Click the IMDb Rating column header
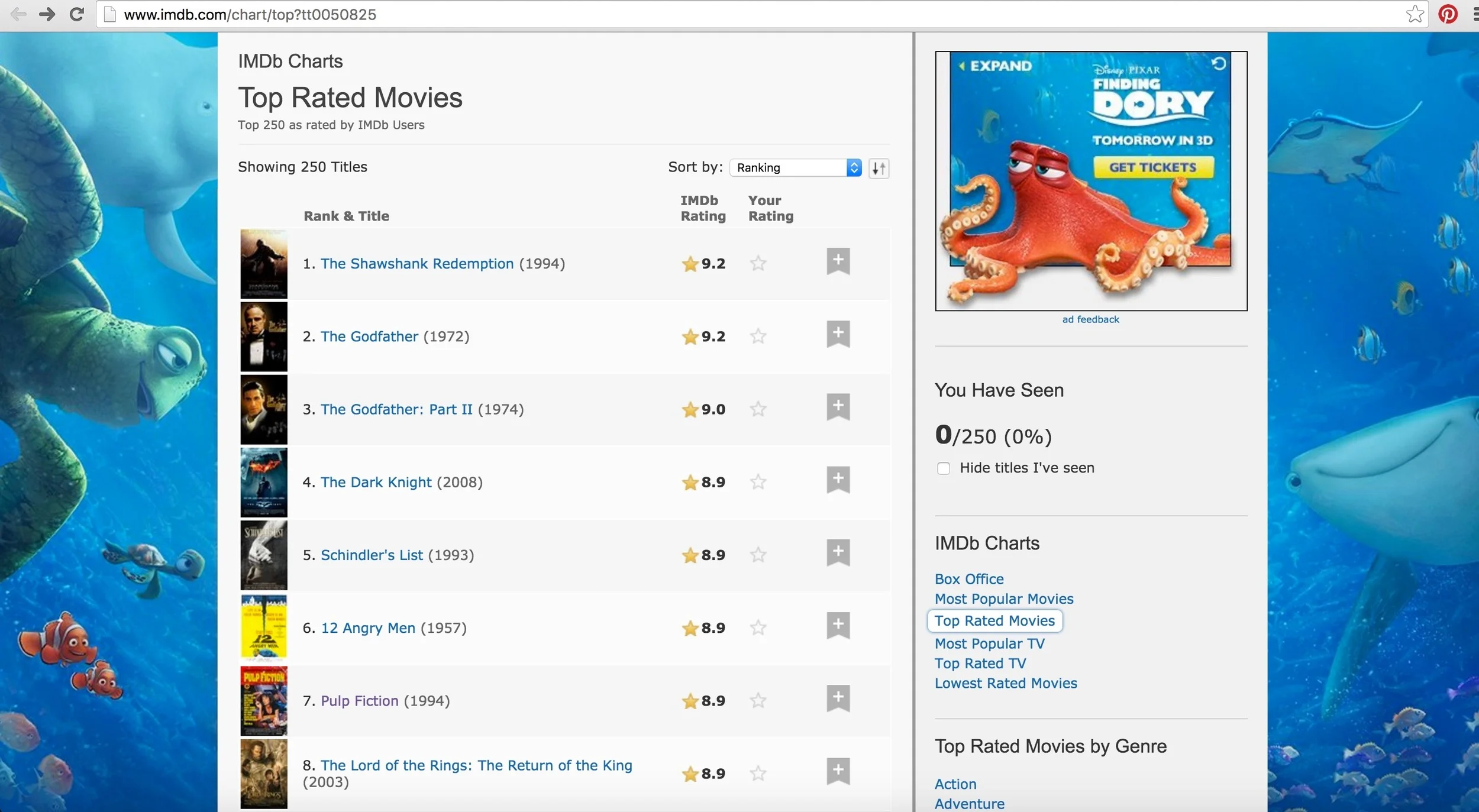This screenshot has height=812, width=1479. point(703,208)
